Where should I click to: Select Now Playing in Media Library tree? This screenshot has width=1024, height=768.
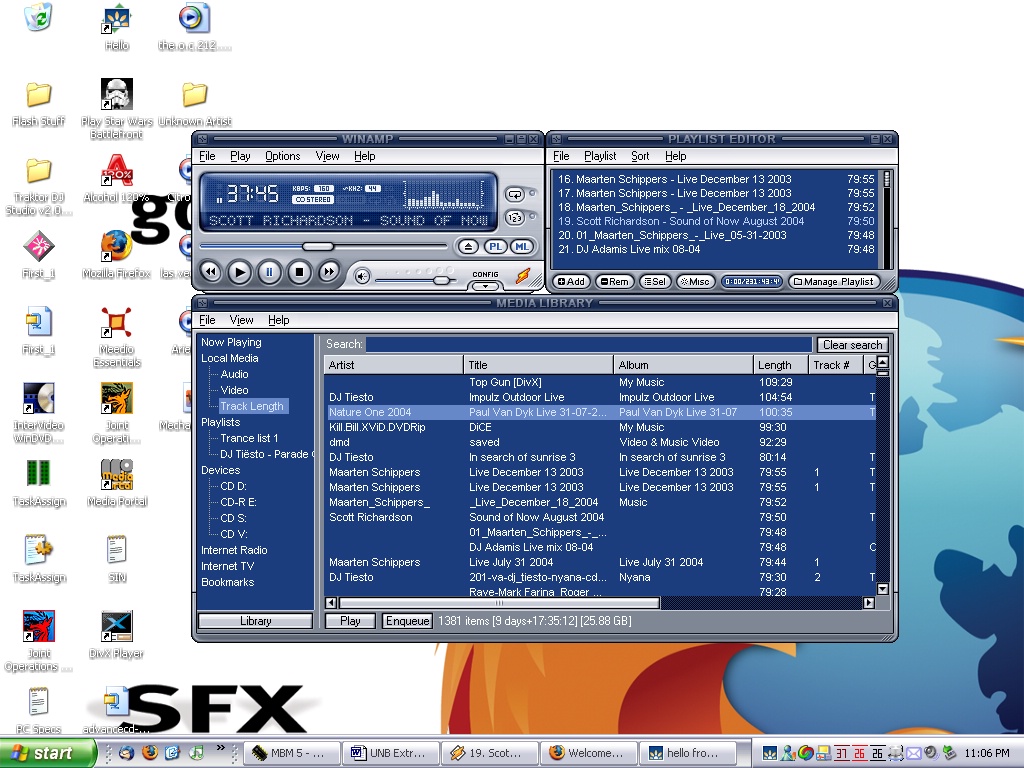click(x=231, y=342)
